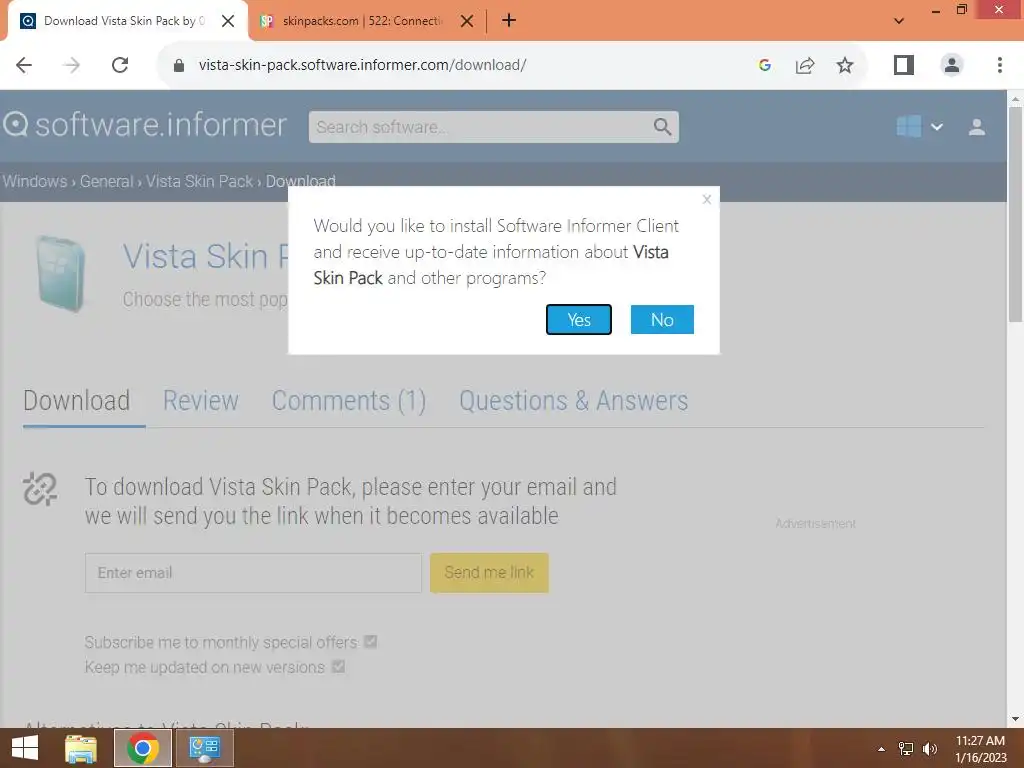The image size is (1024, 768).
Task: Switch to the skinpacks.com tab
Action: (x=362, y=21)
